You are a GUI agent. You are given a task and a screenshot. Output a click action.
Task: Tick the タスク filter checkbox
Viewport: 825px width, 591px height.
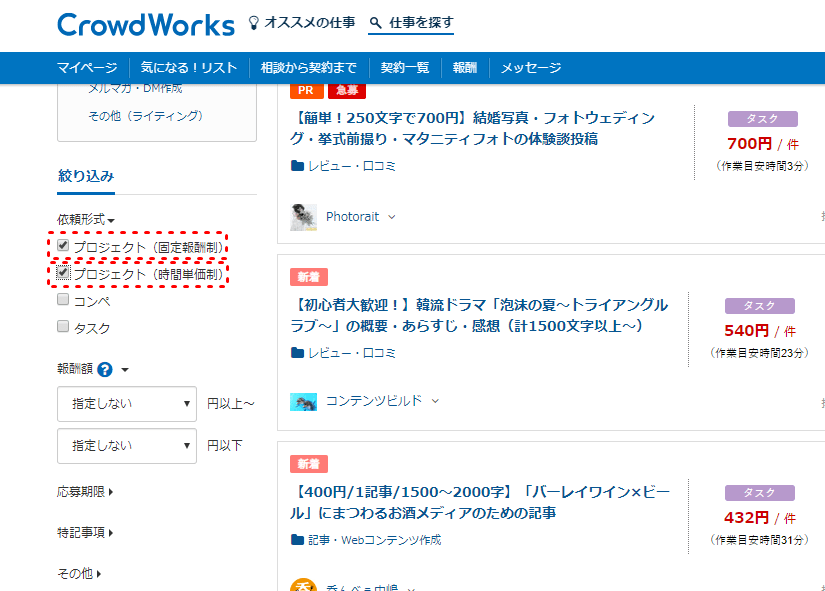click(x=64, y=327)
